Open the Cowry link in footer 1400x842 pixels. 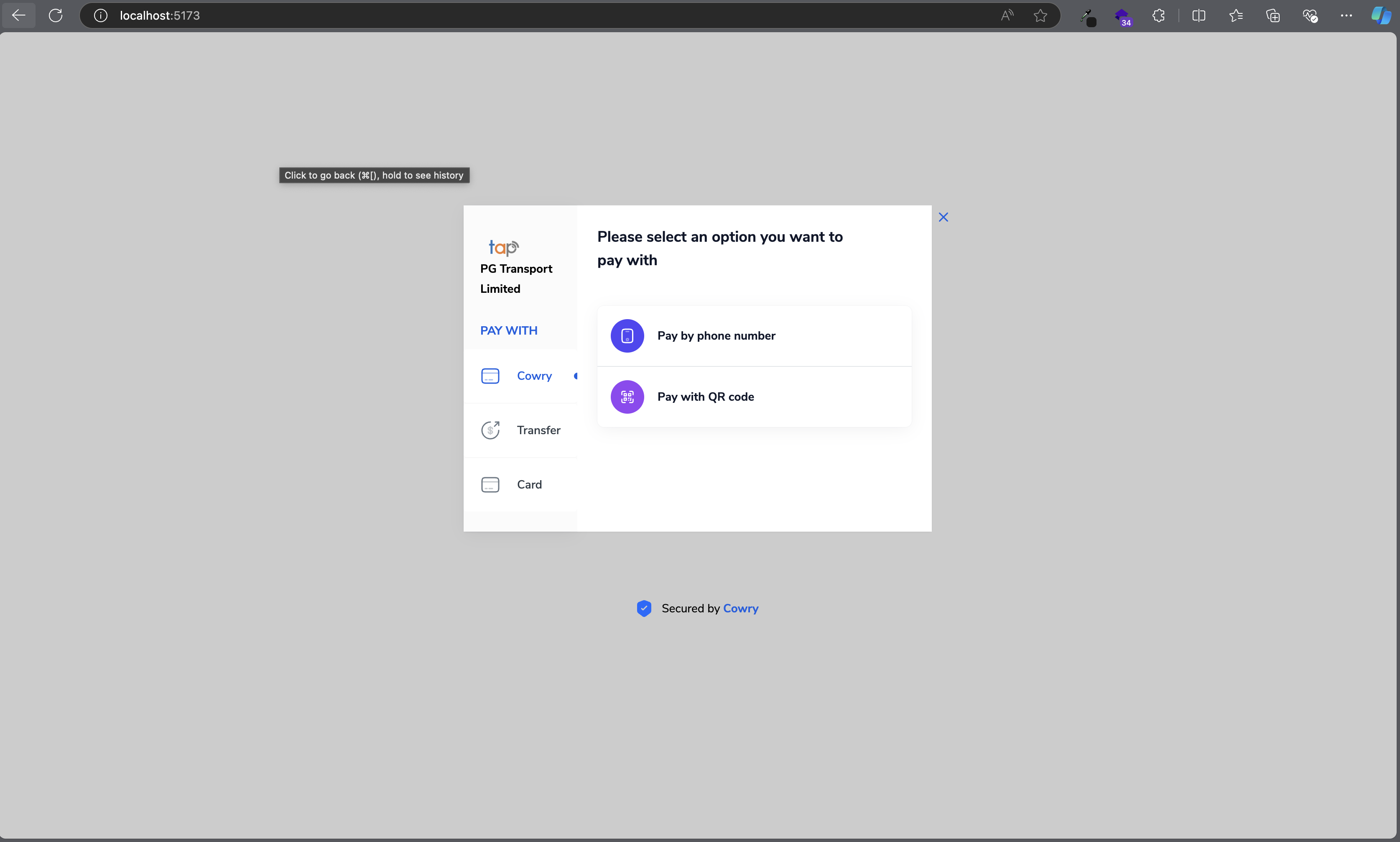click(x=740, y=608)
